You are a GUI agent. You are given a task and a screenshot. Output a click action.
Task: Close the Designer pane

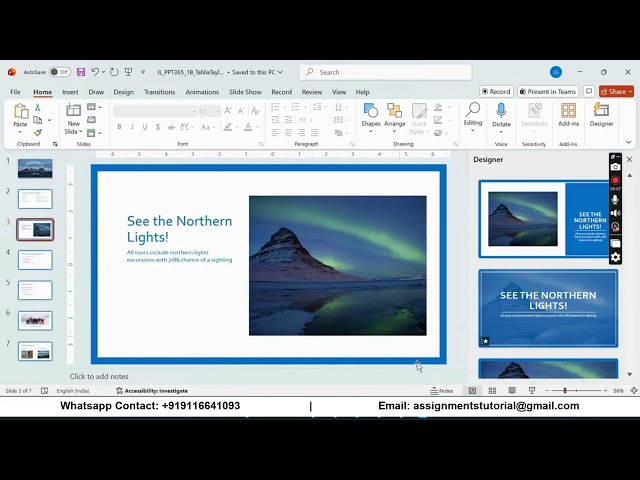tap(629, 160)
